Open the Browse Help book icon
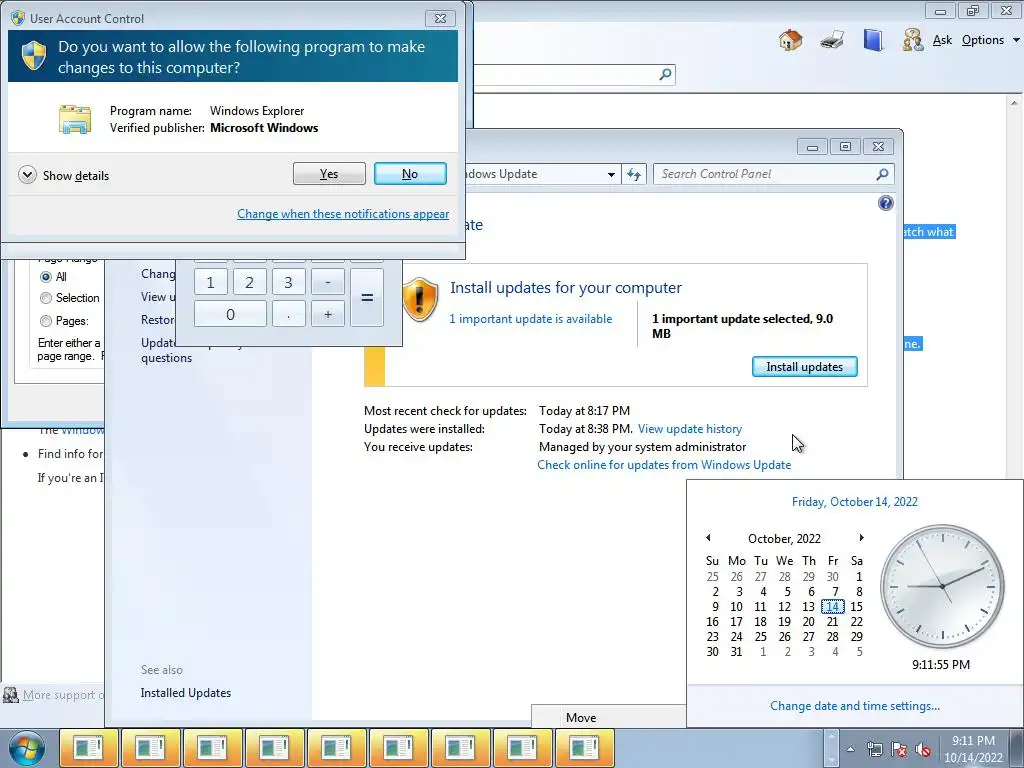This screenshot has height=768, width=1024. point(872,40)
